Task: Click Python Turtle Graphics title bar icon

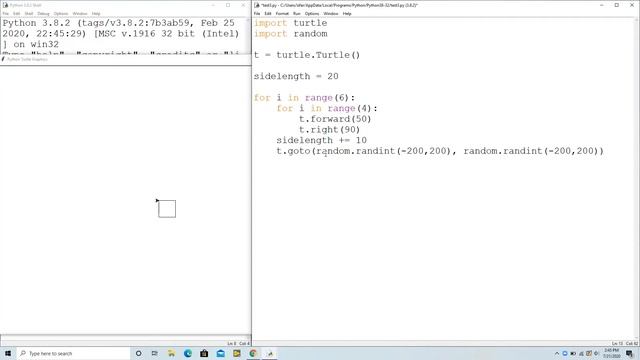Action: (x=3, y=59)
